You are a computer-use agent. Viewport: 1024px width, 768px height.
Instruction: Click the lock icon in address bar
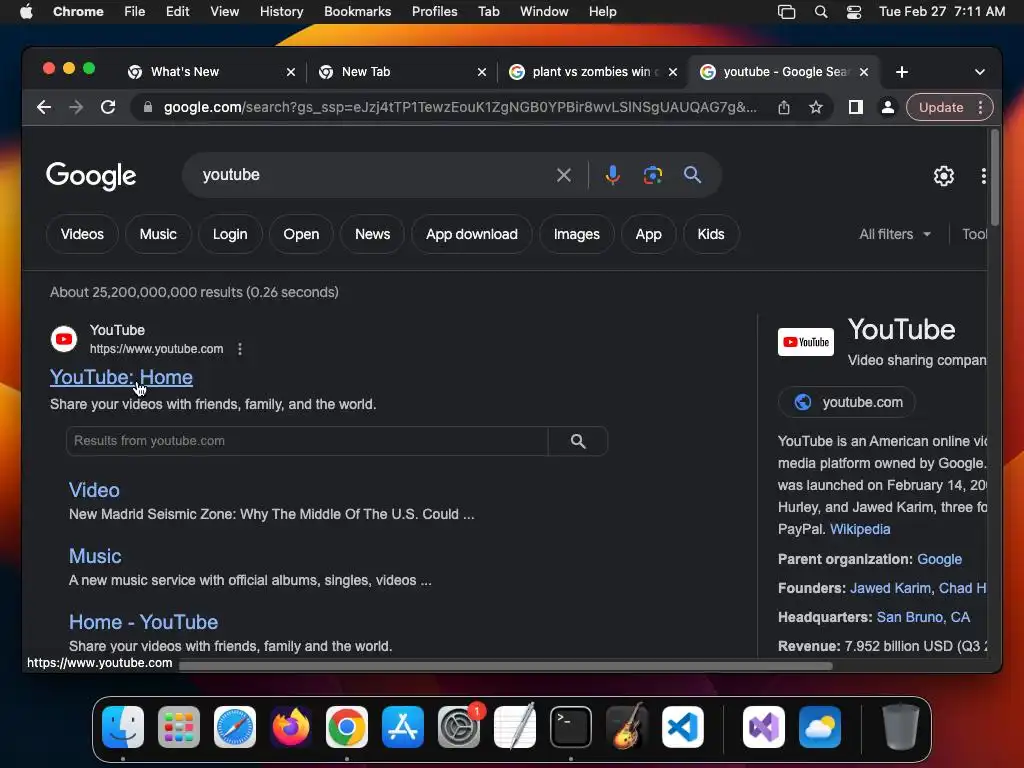148,107
